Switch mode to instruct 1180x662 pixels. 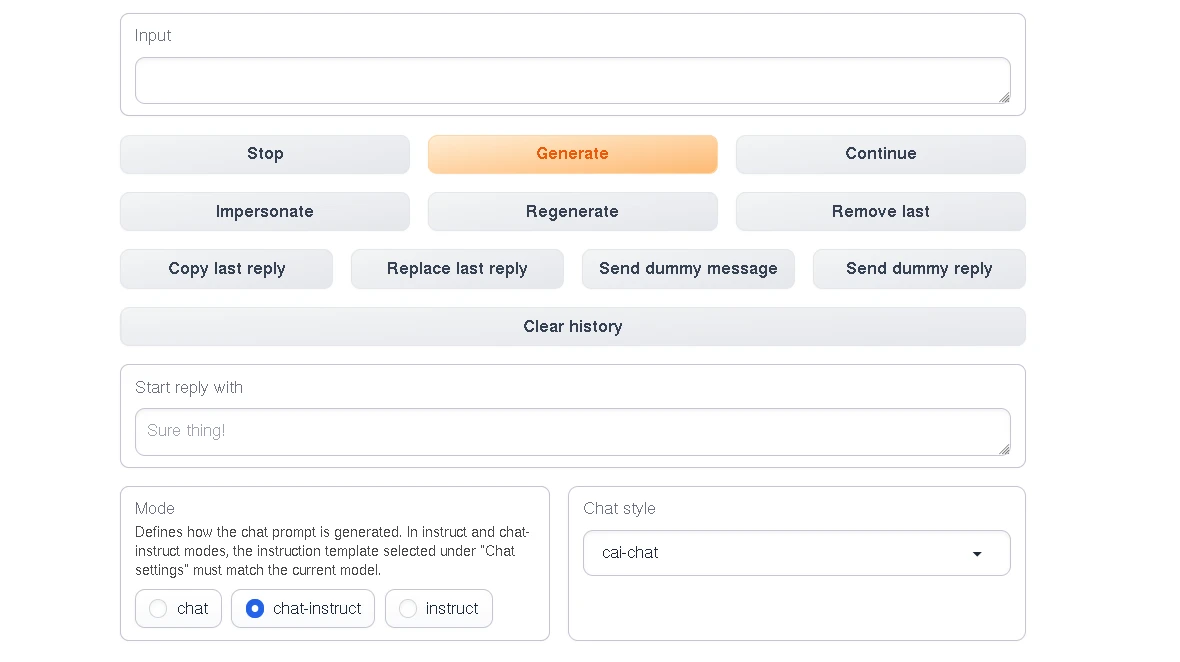[408, 608]
